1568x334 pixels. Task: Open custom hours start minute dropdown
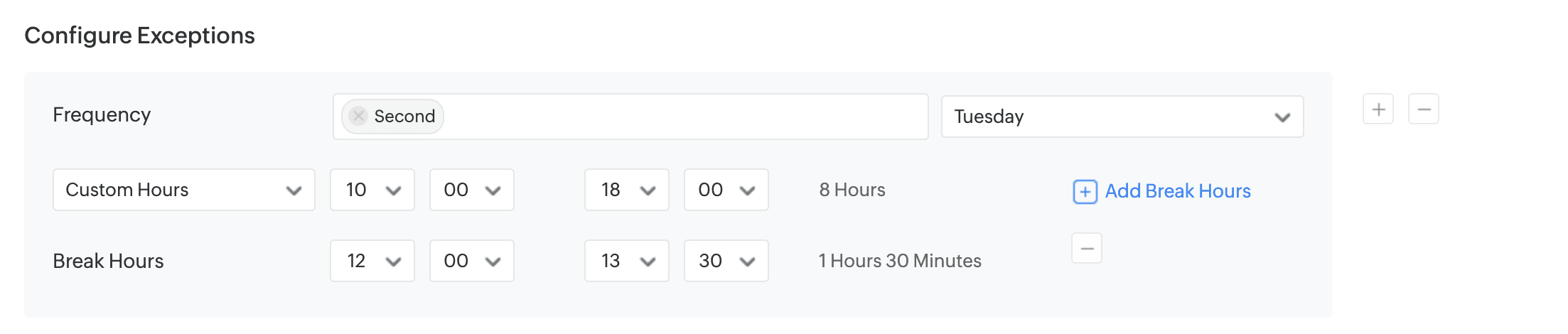(471, 190)
